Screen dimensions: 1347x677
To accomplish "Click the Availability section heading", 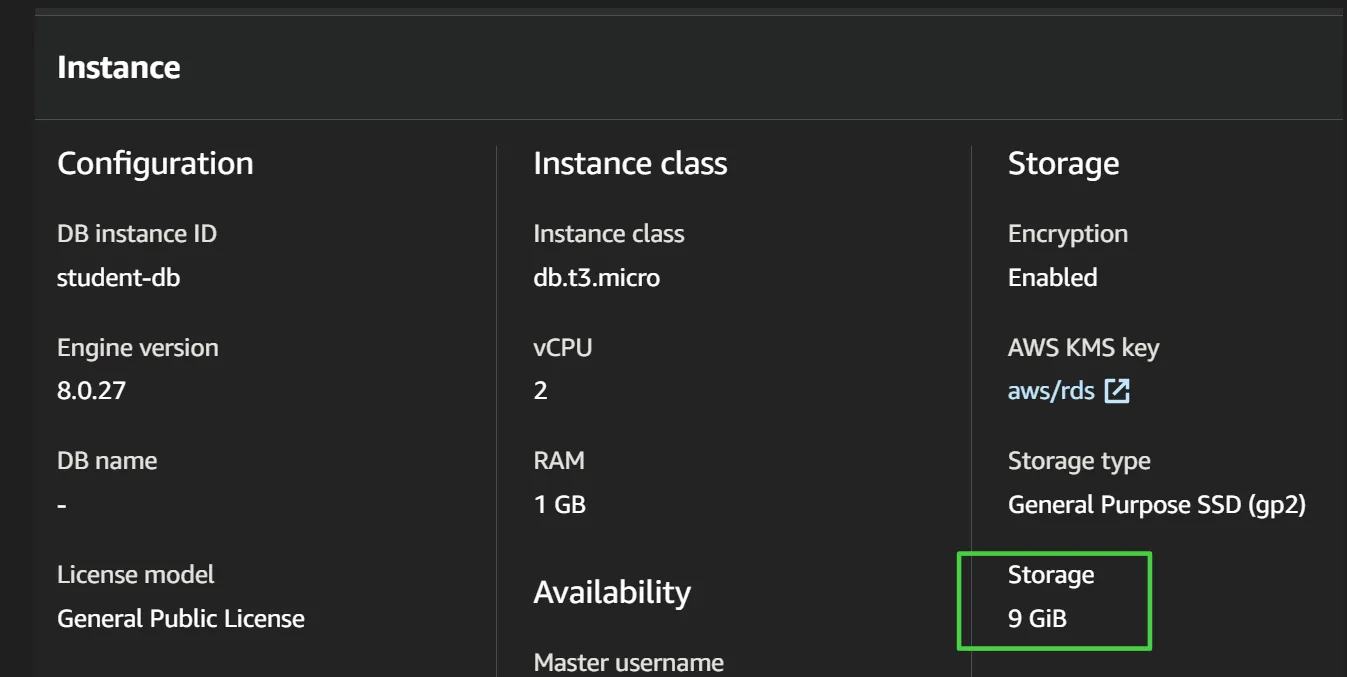I will pos(612,592).
